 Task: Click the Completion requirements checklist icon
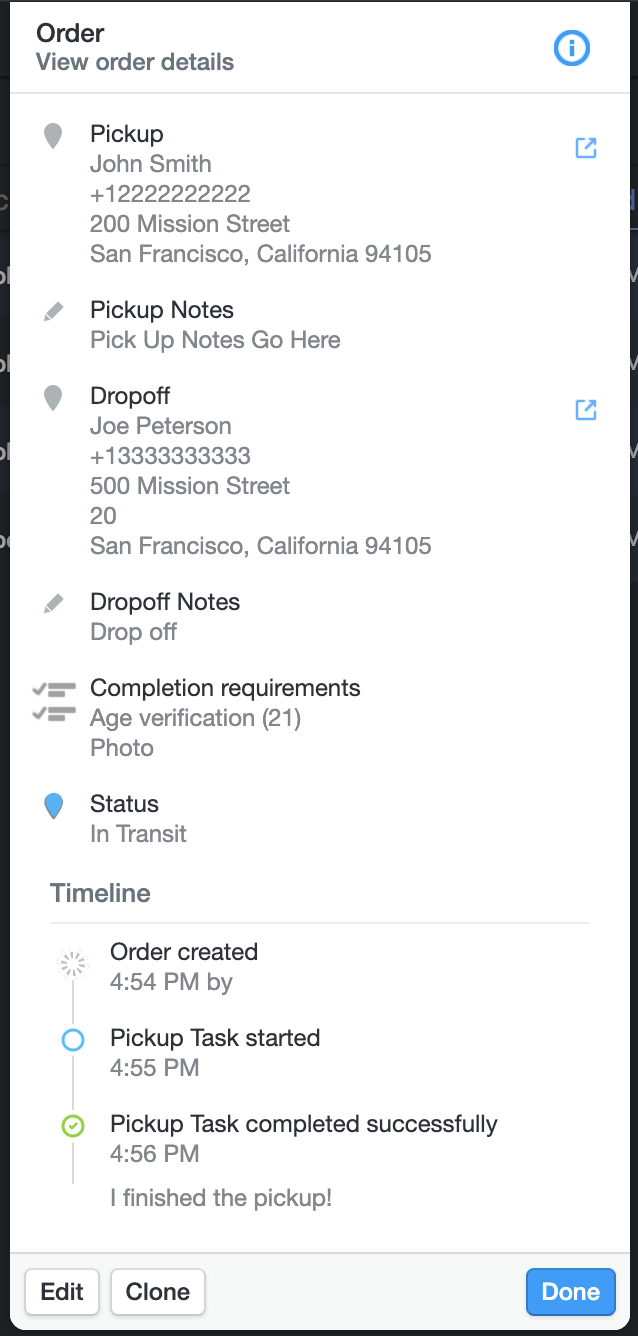(54, 701)
